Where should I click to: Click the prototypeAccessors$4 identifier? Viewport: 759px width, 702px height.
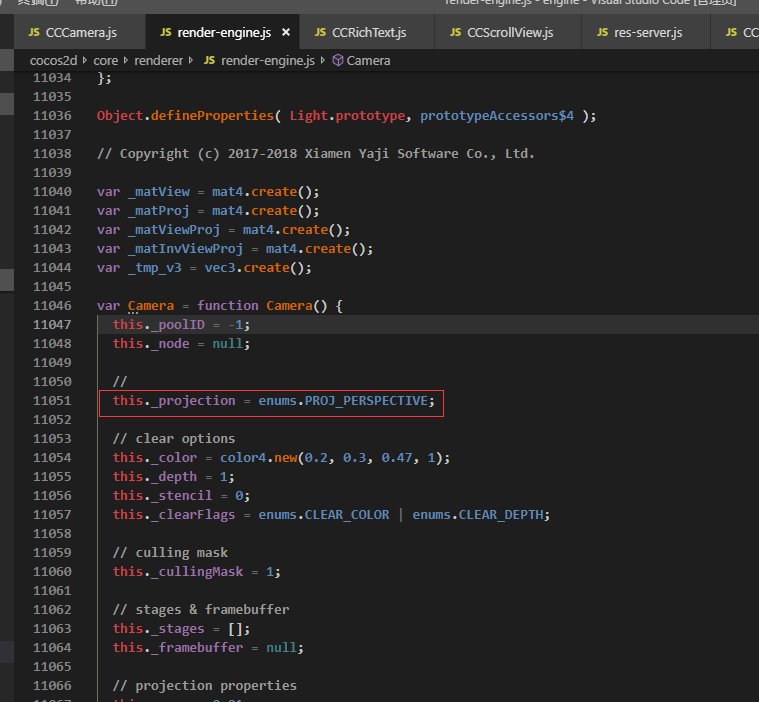[x=496, y=116]
